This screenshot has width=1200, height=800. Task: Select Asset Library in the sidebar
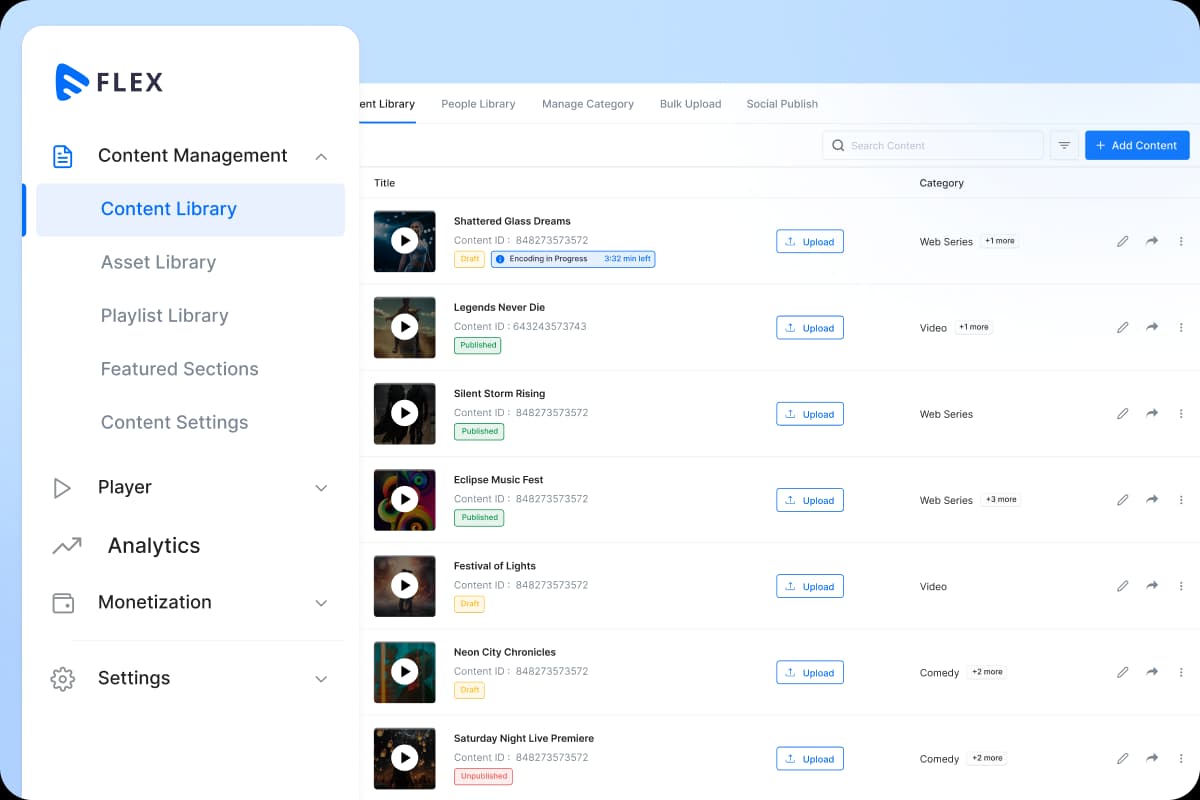tap(158, 262)
